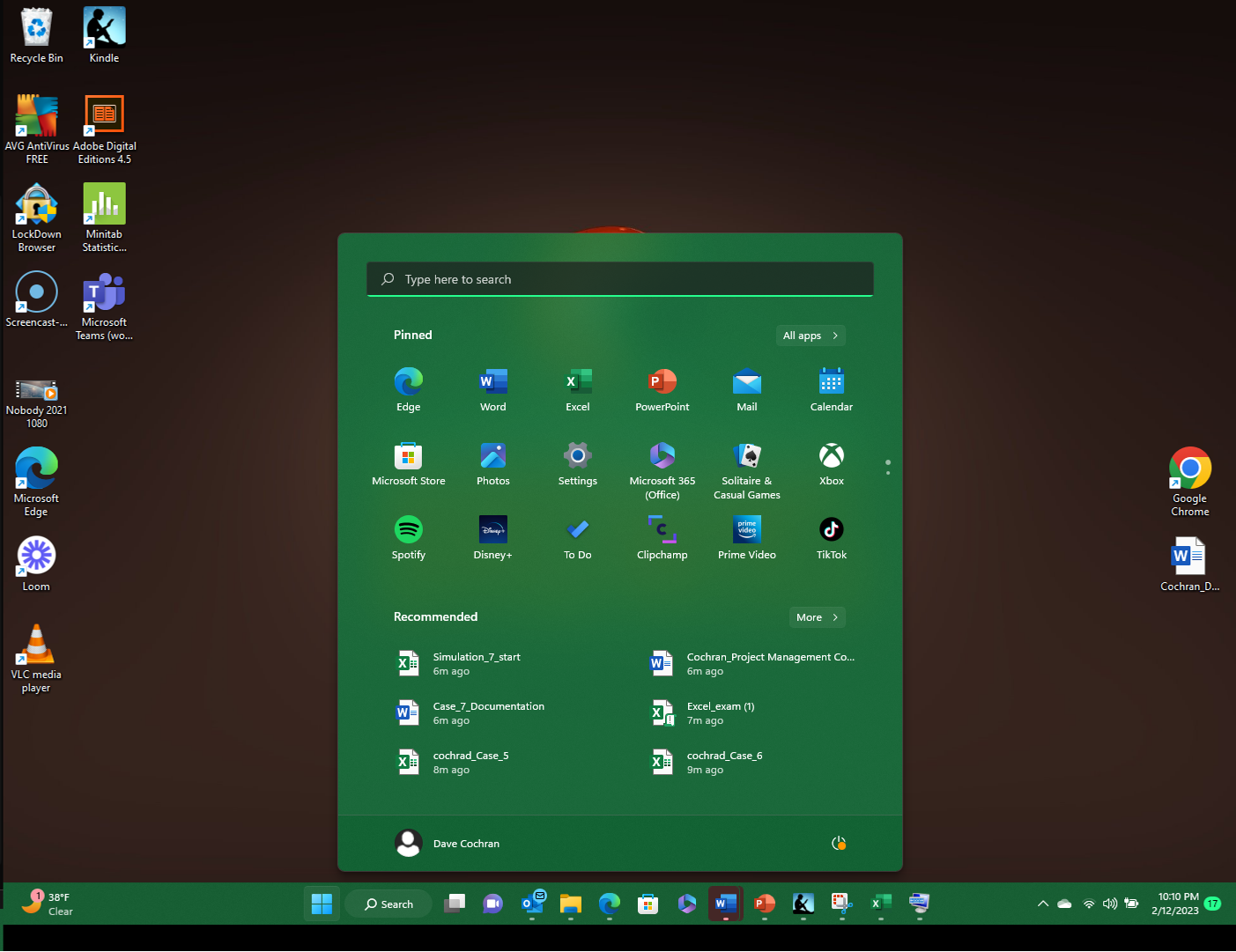
Task: Start PowerPoint from the pinned section
Action: 662,389
